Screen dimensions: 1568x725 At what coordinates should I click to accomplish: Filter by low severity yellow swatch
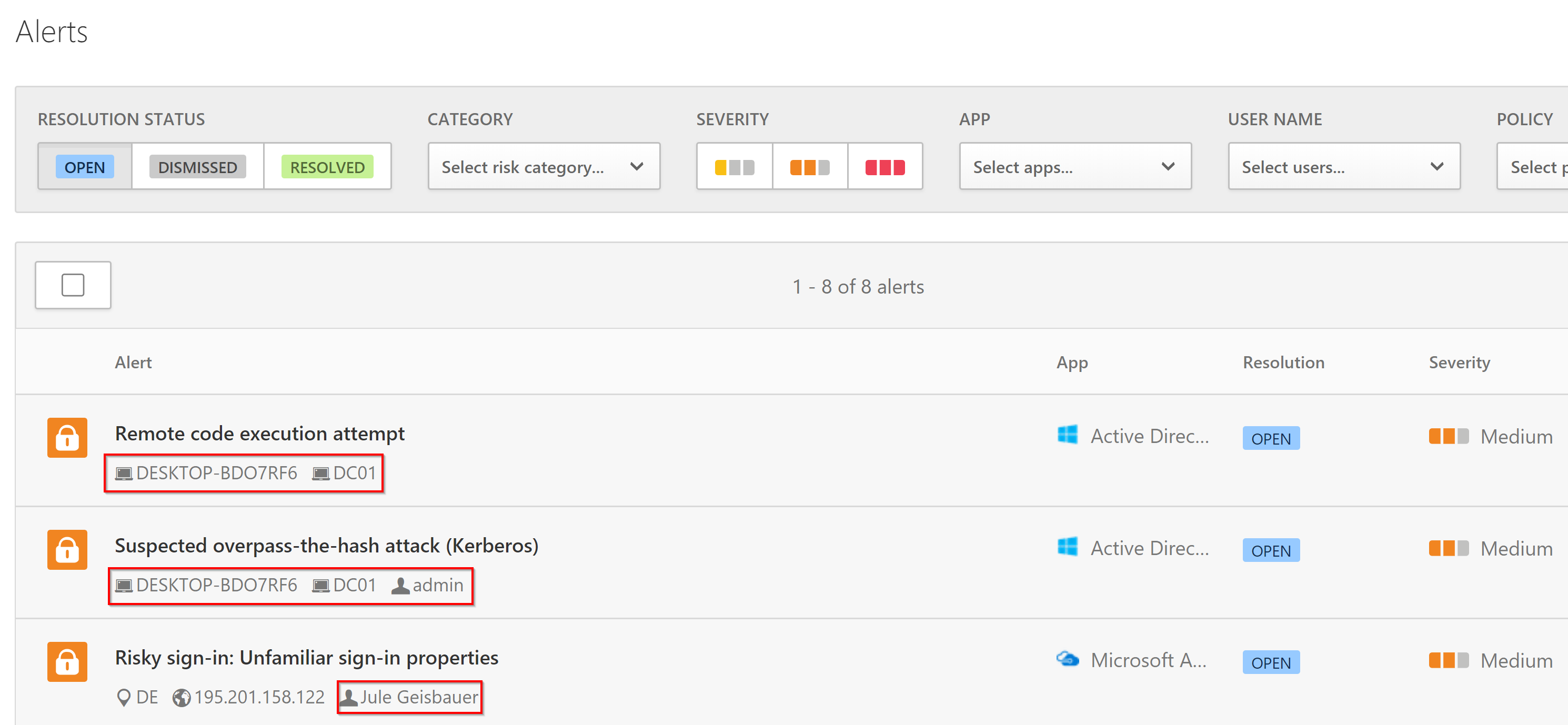pos(734,167)
